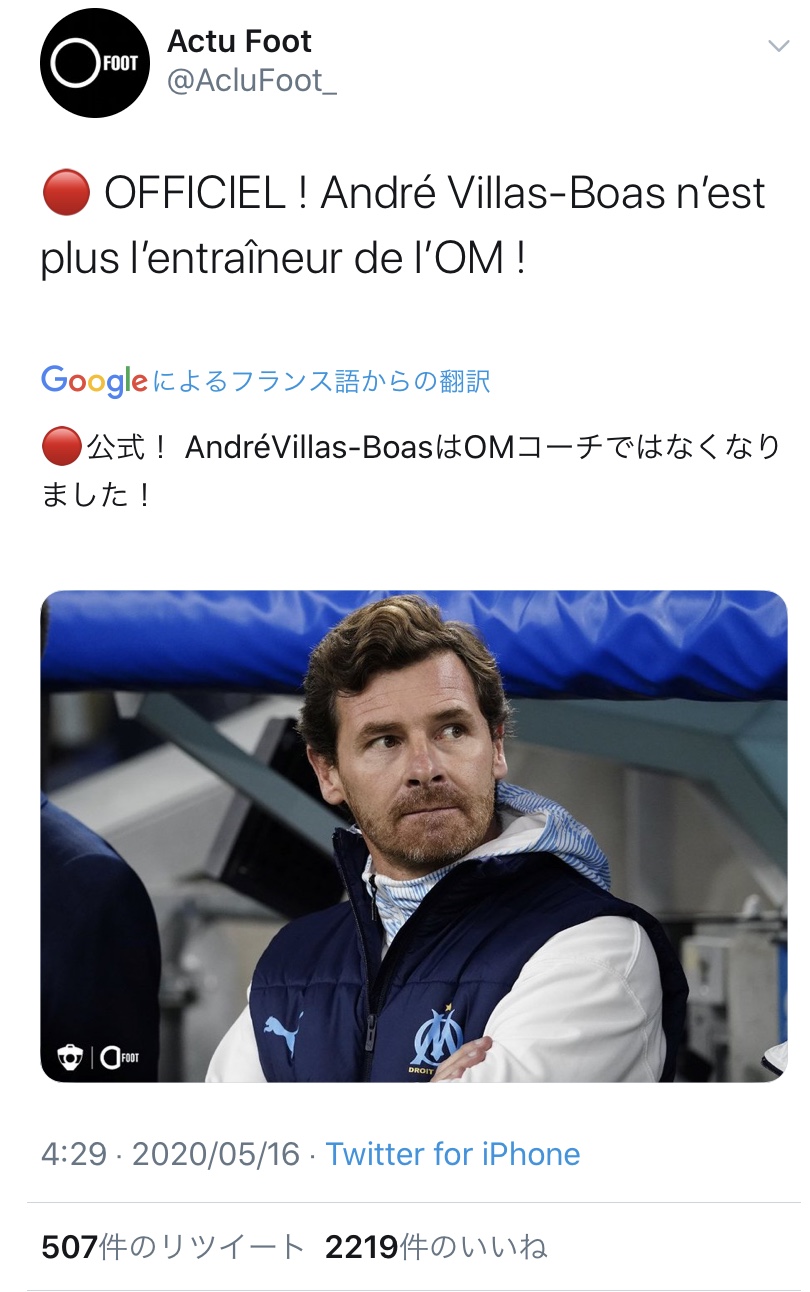Open the @AcluFoot_ handle

click(x=252, y=82)
